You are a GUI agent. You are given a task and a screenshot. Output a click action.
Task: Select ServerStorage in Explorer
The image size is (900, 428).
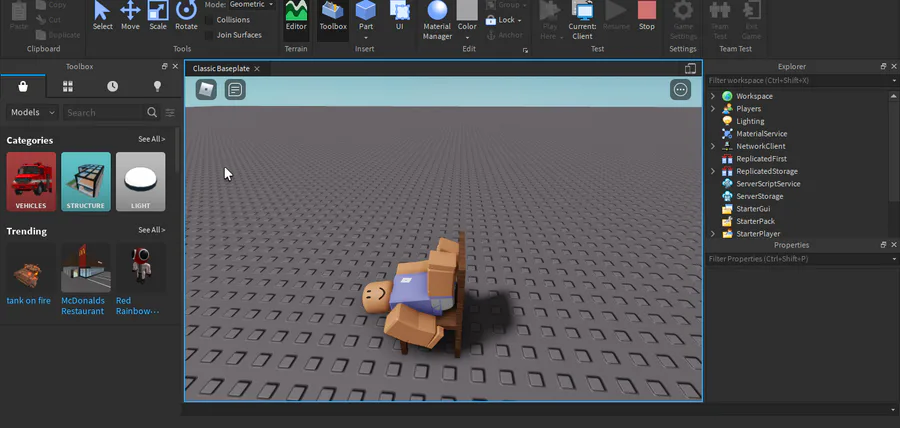tap(759, 197)
